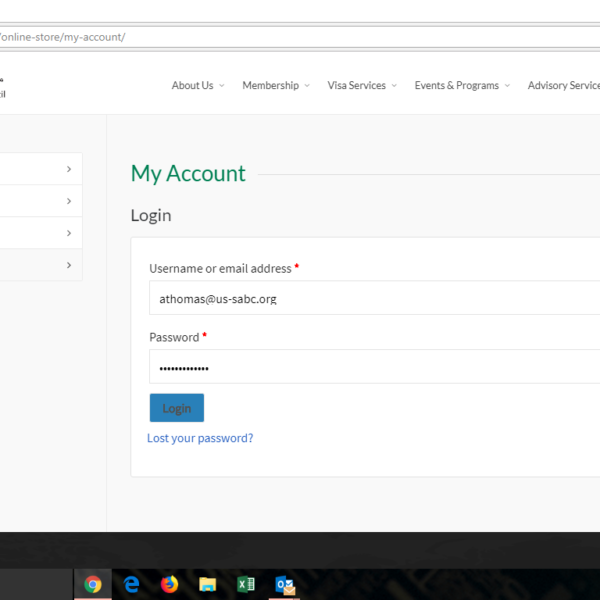Expand the second sidebar row chevron
This screenshot has width=600, height=600.
click(x=68, y=201)
